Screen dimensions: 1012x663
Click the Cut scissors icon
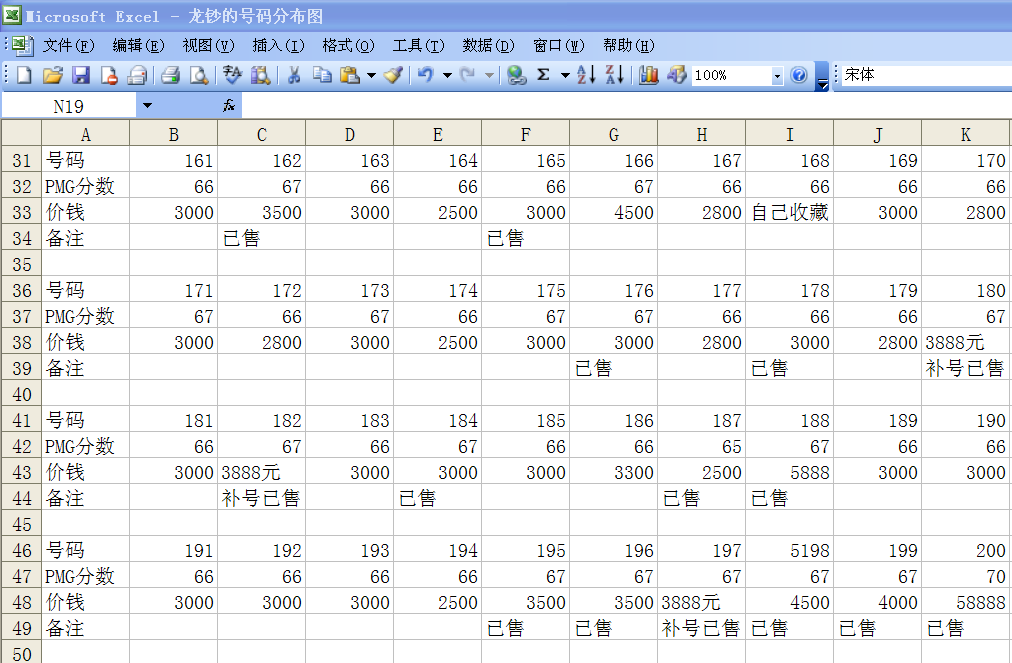tap(294, 75)
